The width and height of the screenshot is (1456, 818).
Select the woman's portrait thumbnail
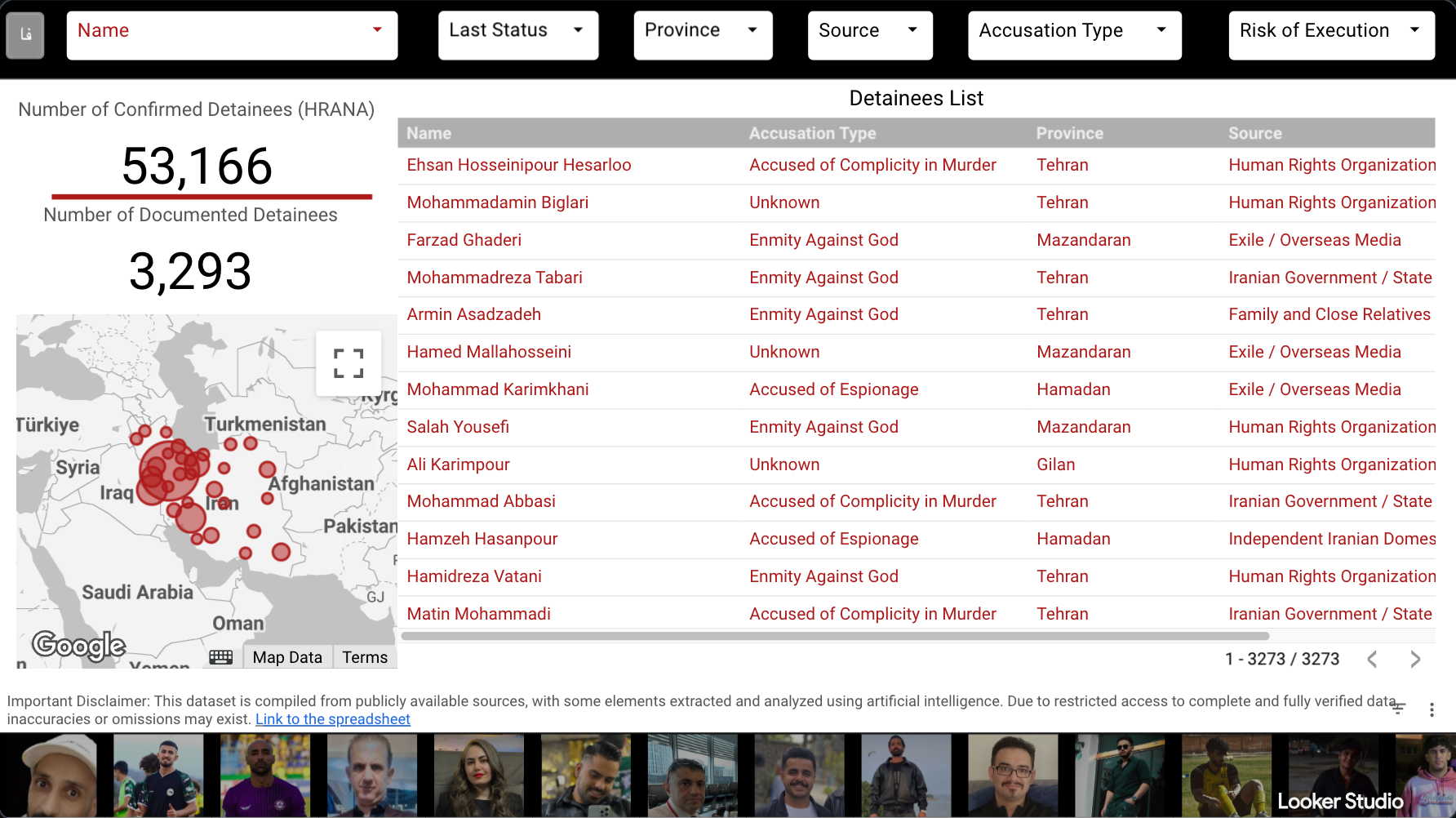click(x=478, y=776)
